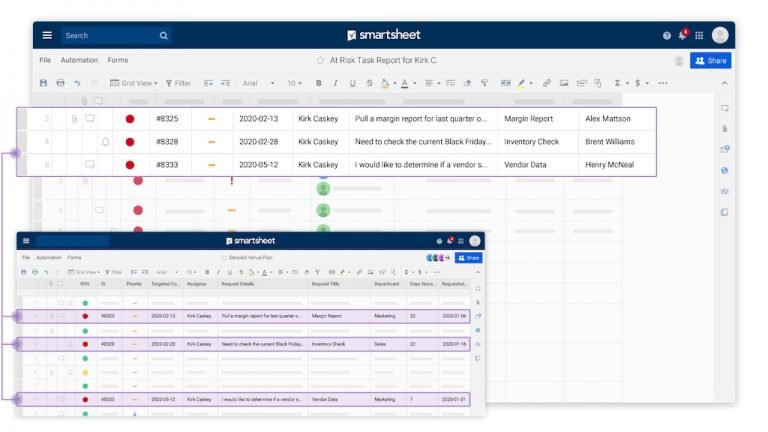
Task: Toggle underline formatting in main toolbar
Action: pyautogui.click(x=352, y=83)
